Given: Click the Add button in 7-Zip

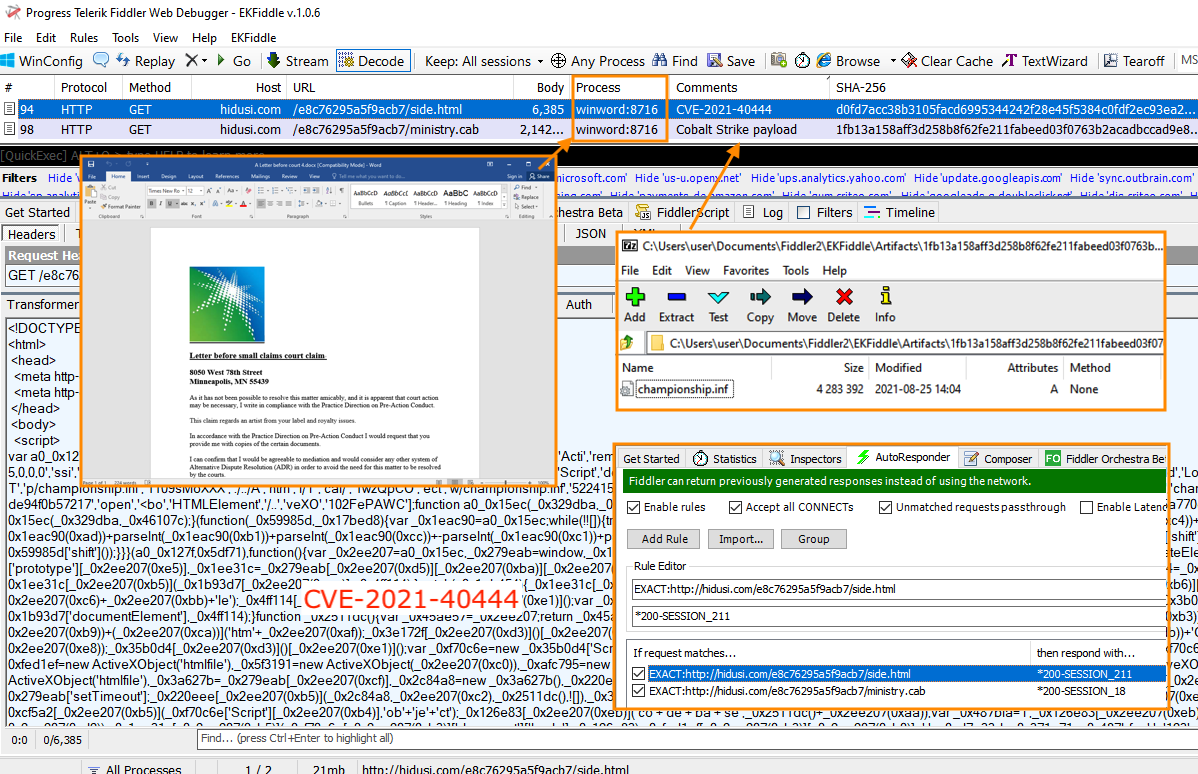Looking at the screenshot, I should (x=634, y=306).
